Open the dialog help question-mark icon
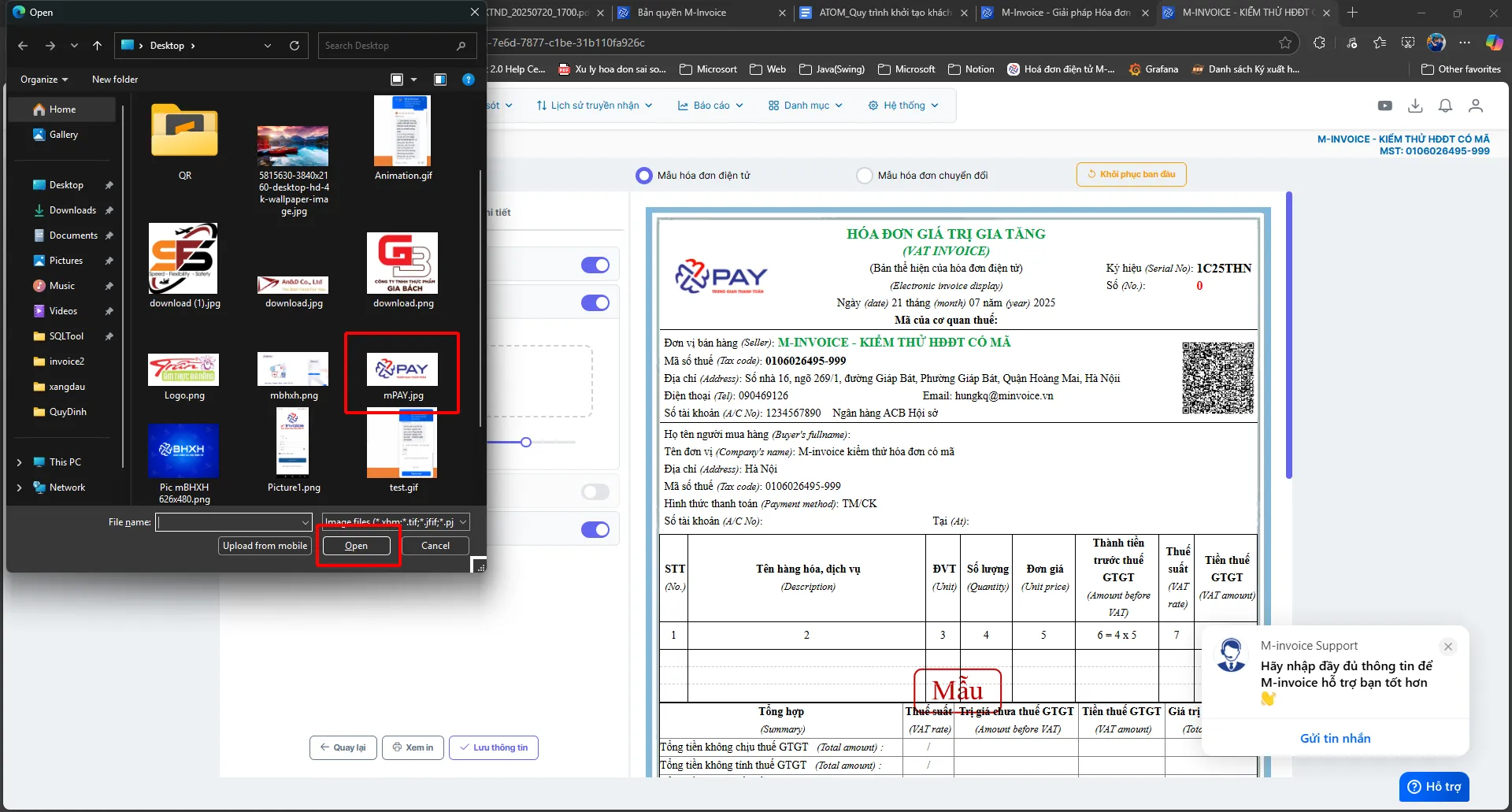 click(x=469, y=80)
